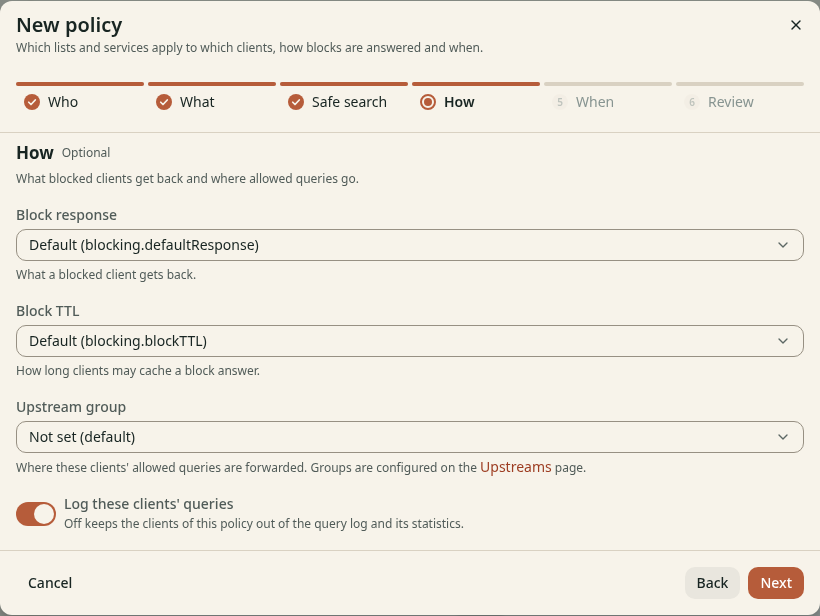
Task: Open the Upstream group dropdown
Action: pyautogui.click(x=410, y=437)
